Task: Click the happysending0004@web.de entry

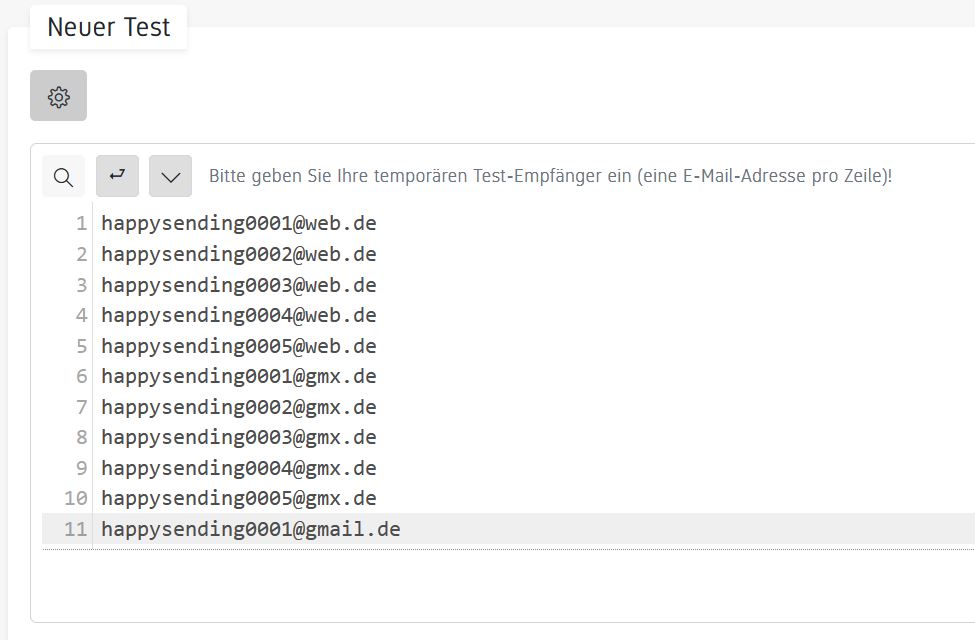Action: (x=239, y=315)
